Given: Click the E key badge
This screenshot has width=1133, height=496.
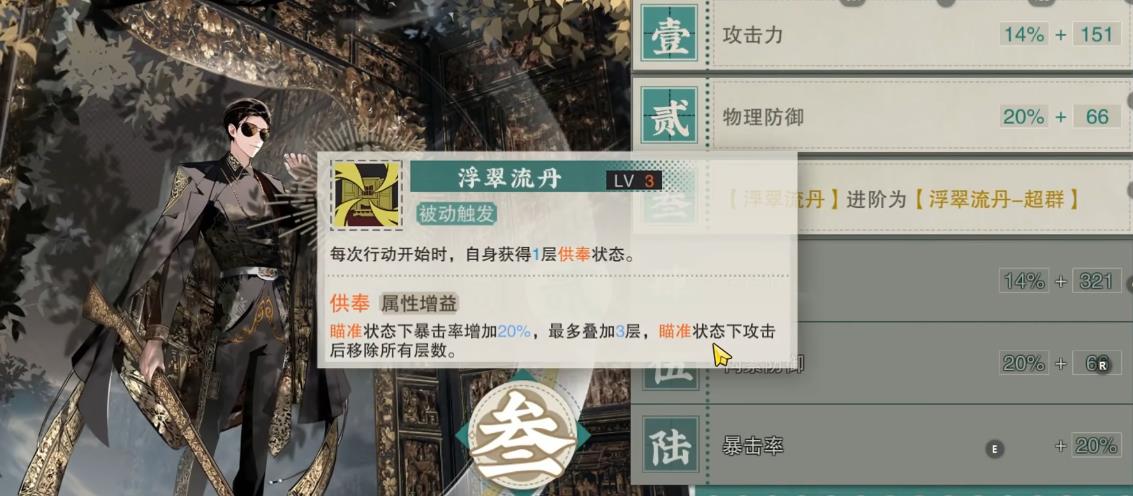Looking at the screenshot, I should point(994,449).
